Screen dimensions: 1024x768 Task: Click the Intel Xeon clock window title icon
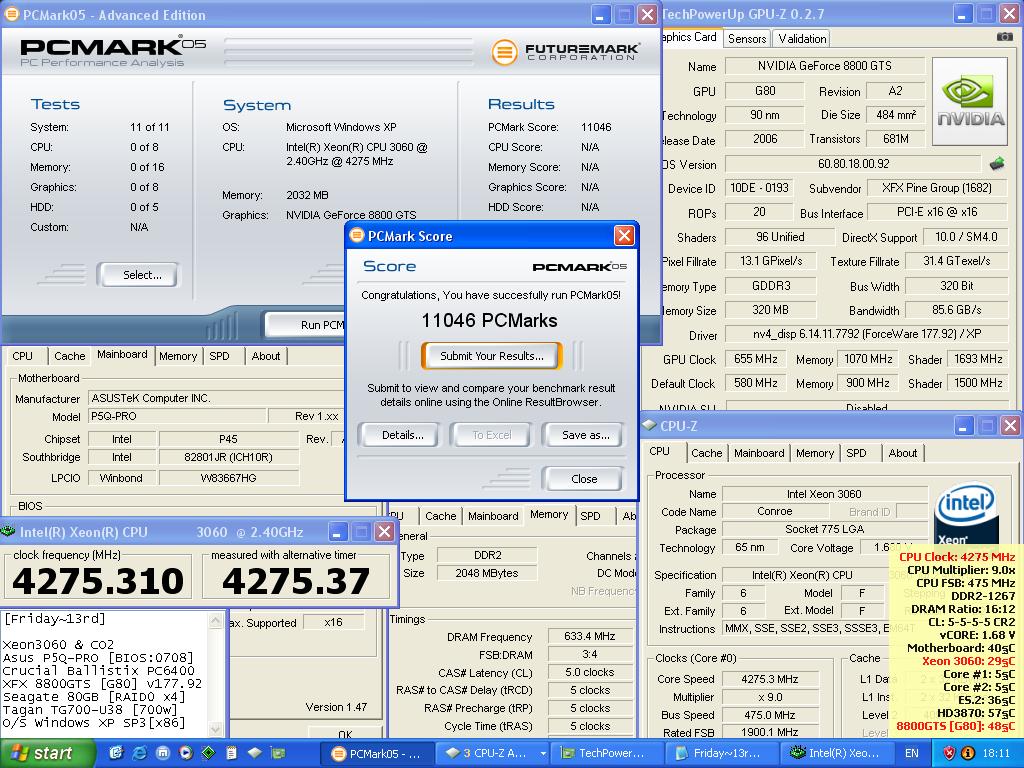(x=8, y=532)
